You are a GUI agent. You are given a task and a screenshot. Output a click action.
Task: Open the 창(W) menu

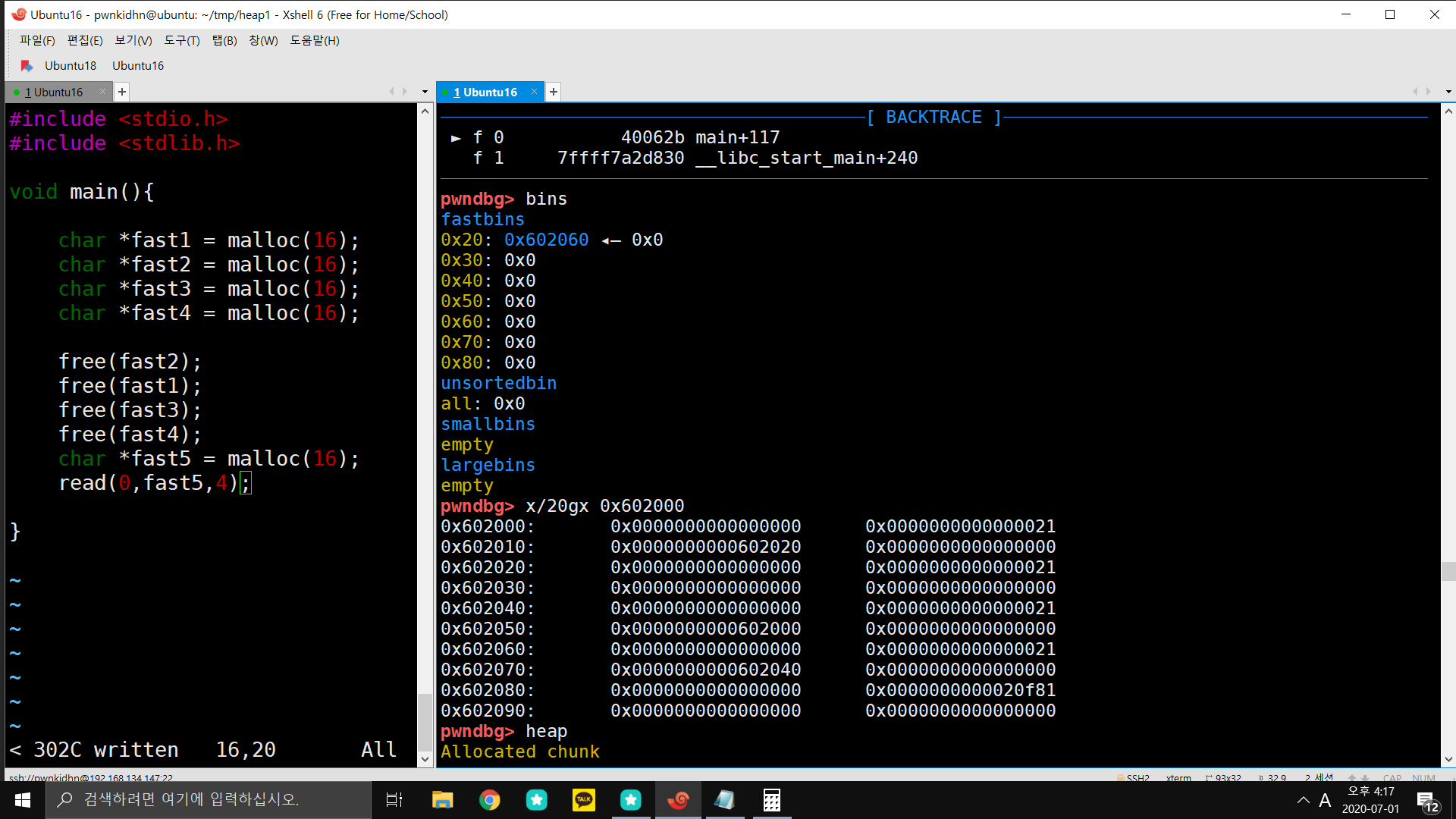pyautogui.click(x=263, y=40)
